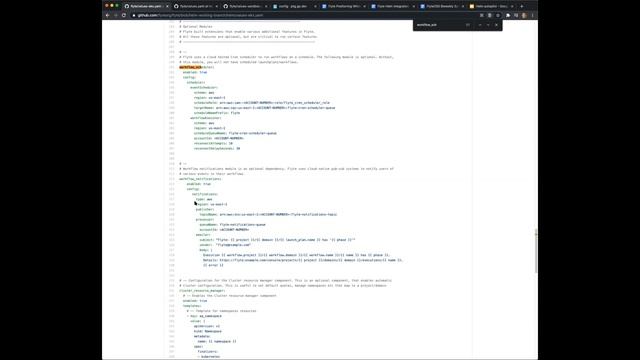Jump to previous find-in-page match
The image size is (640, 360).
[480, 25]
